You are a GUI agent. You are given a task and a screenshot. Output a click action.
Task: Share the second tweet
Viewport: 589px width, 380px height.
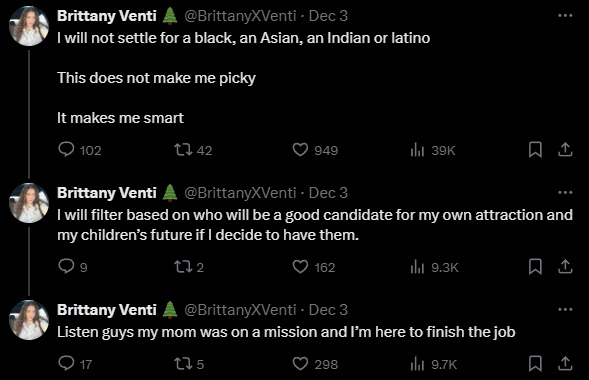[x=565, y=267]
